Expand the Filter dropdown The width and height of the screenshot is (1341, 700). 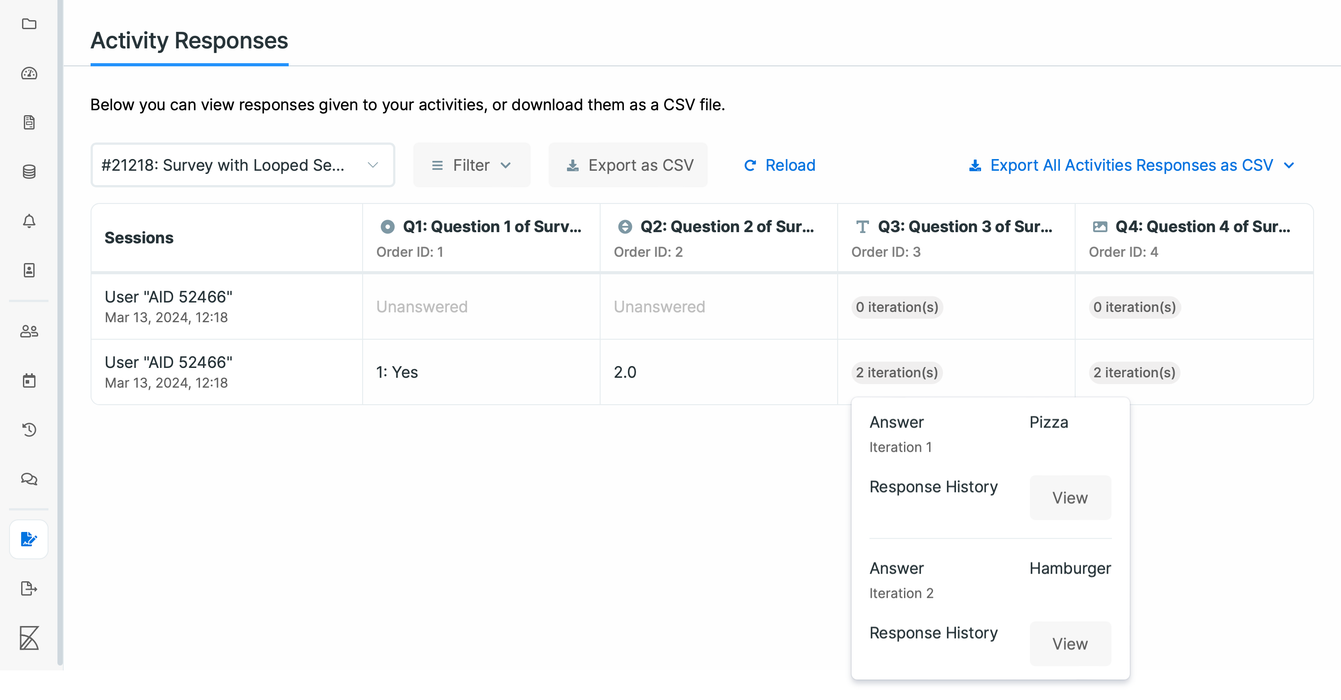pos(471,164)
